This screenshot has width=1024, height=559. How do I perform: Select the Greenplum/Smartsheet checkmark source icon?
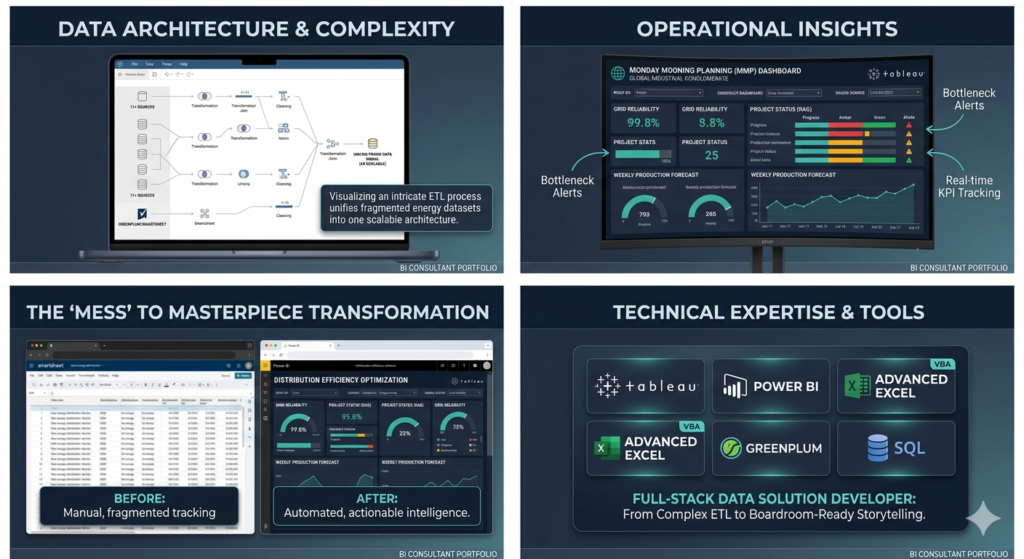[x=142, y=214]
